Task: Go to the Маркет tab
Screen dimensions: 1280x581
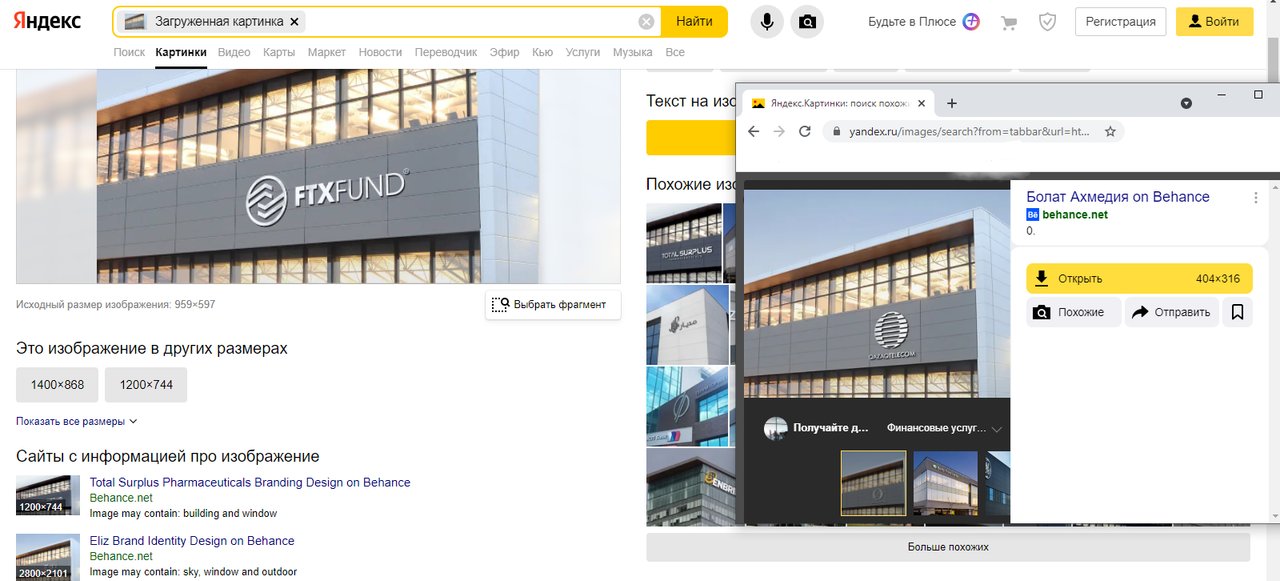Action: (x=327, y=52)
